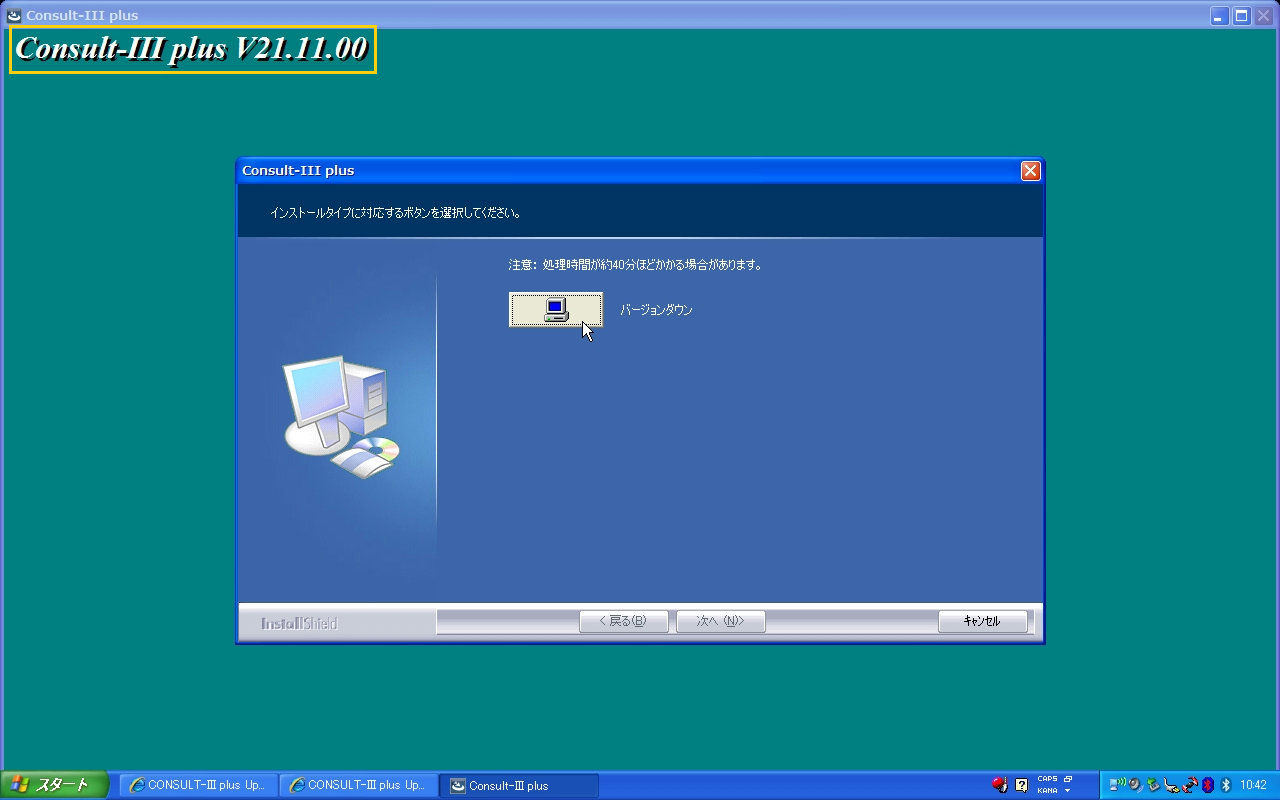Click the 10:42 system clock
Screen dimensions: 1280x800
(x=1254, y=785)
